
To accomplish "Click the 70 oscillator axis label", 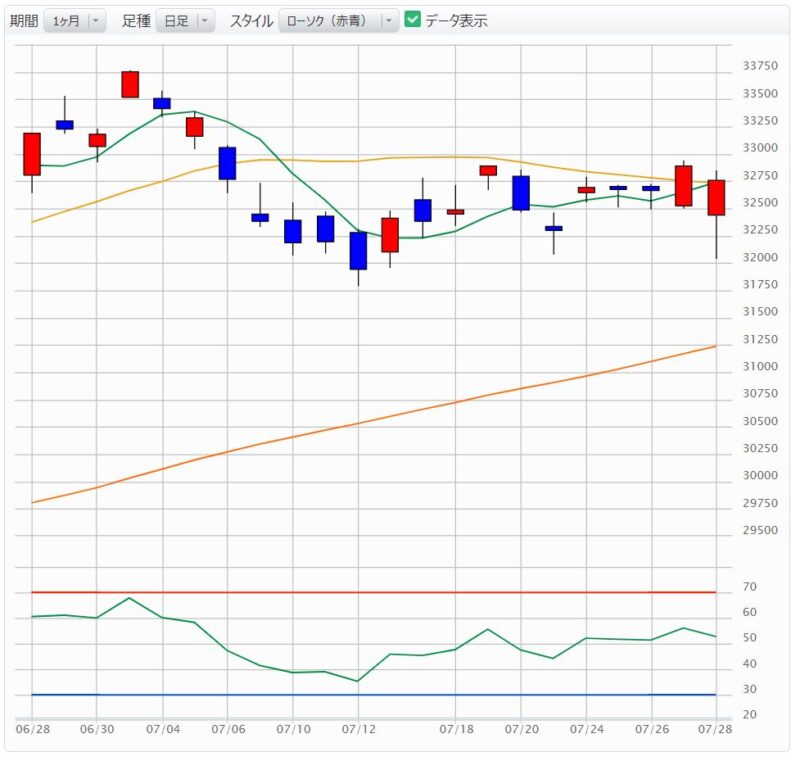I will [749, 587].
